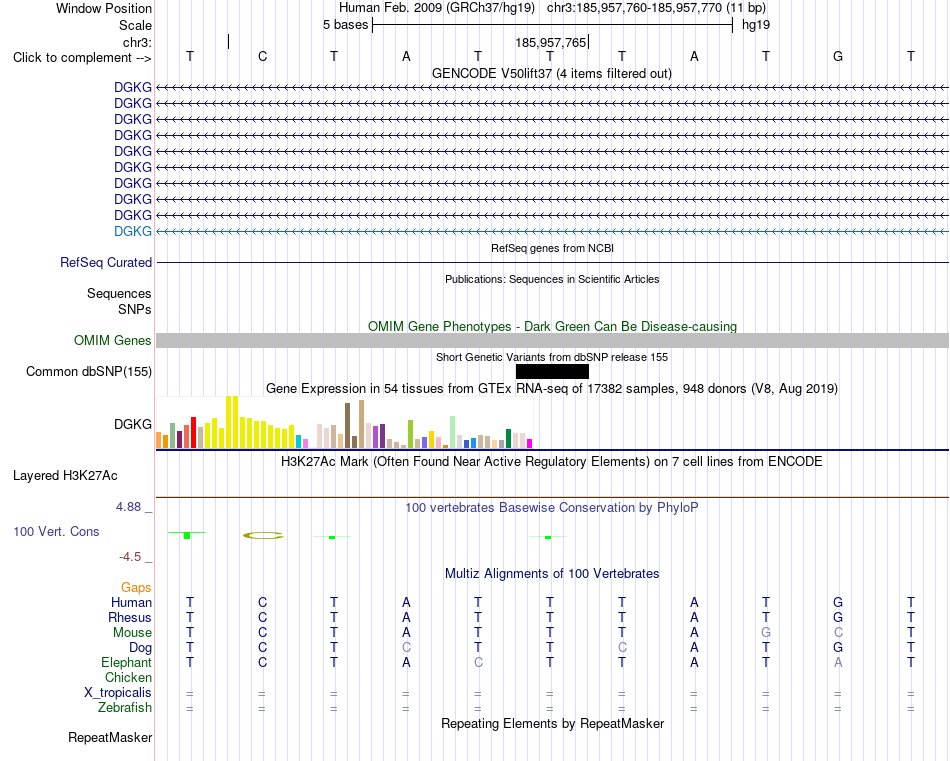The height and width of the screenshot is (761, 950).
Task: Click the 4.88 conservation scale value
Action: click(128, 507)
